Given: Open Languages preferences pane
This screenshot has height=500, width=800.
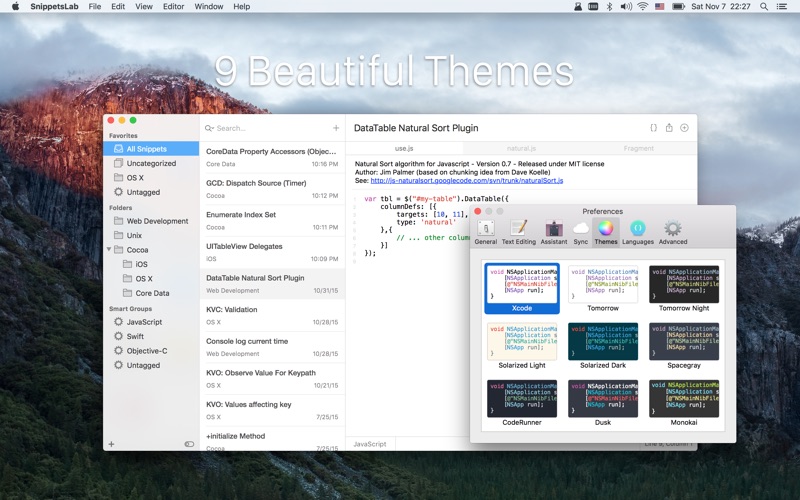Looking at the screenshot, I should 638,232.
